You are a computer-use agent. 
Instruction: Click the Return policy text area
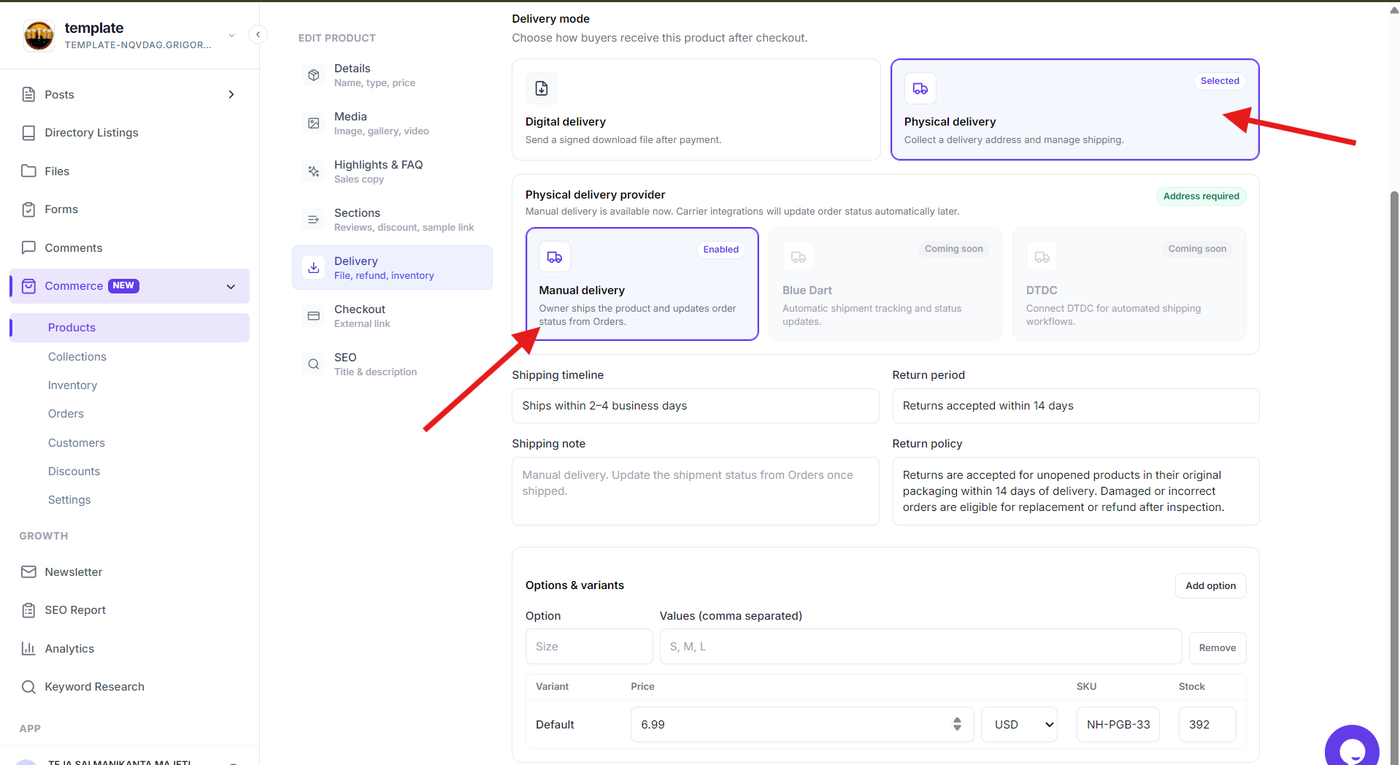[x=1076, y=491]
